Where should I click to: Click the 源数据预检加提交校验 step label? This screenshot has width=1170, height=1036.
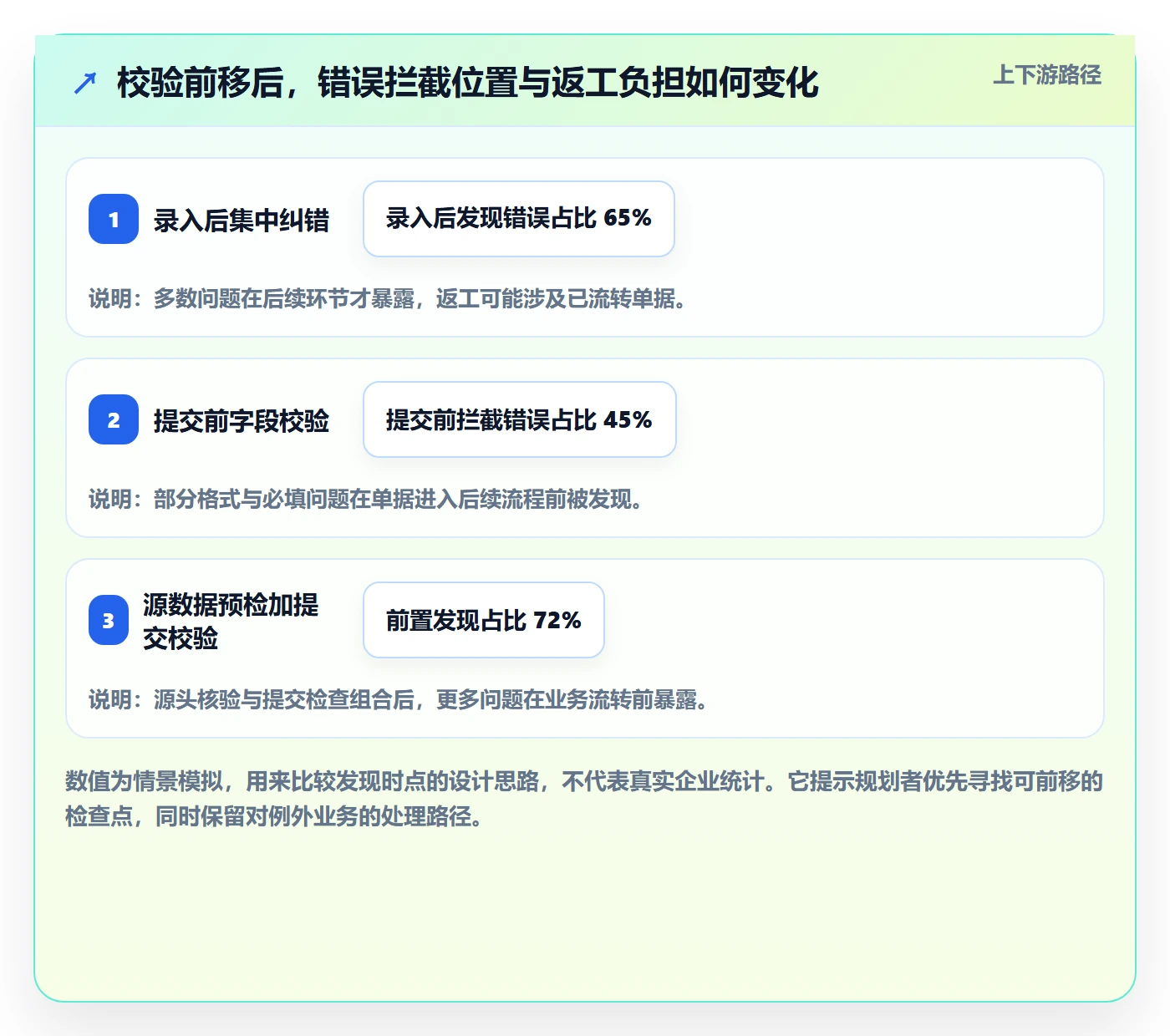(x=231, y=621)
